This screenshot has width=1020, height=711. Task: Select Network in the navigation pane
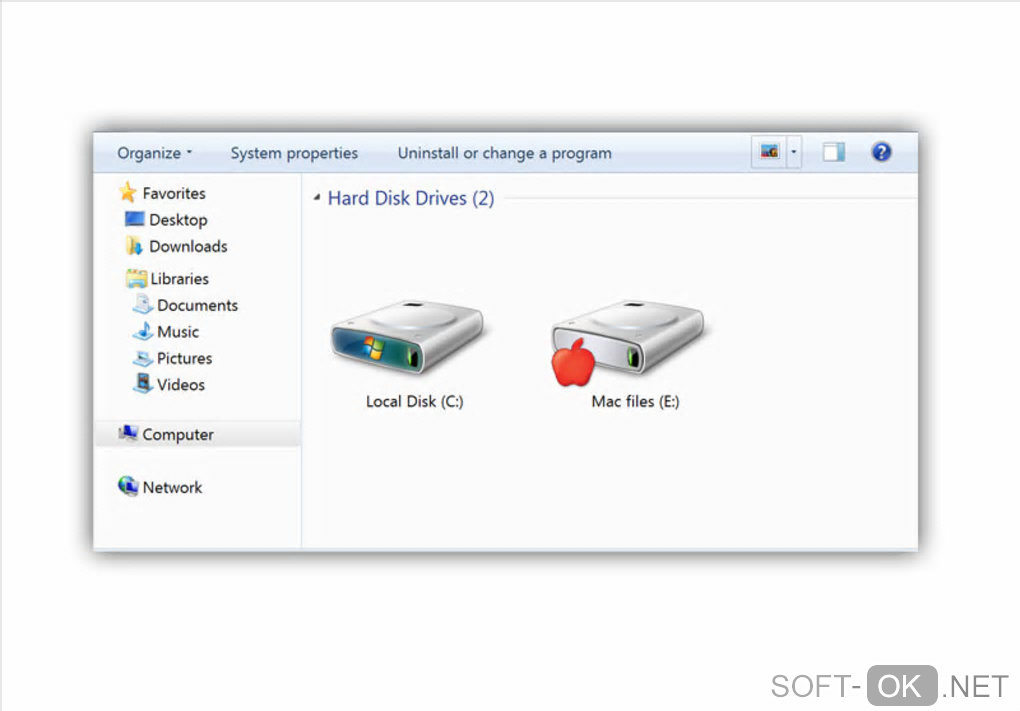pyautogui.click(x=172, y=487)
